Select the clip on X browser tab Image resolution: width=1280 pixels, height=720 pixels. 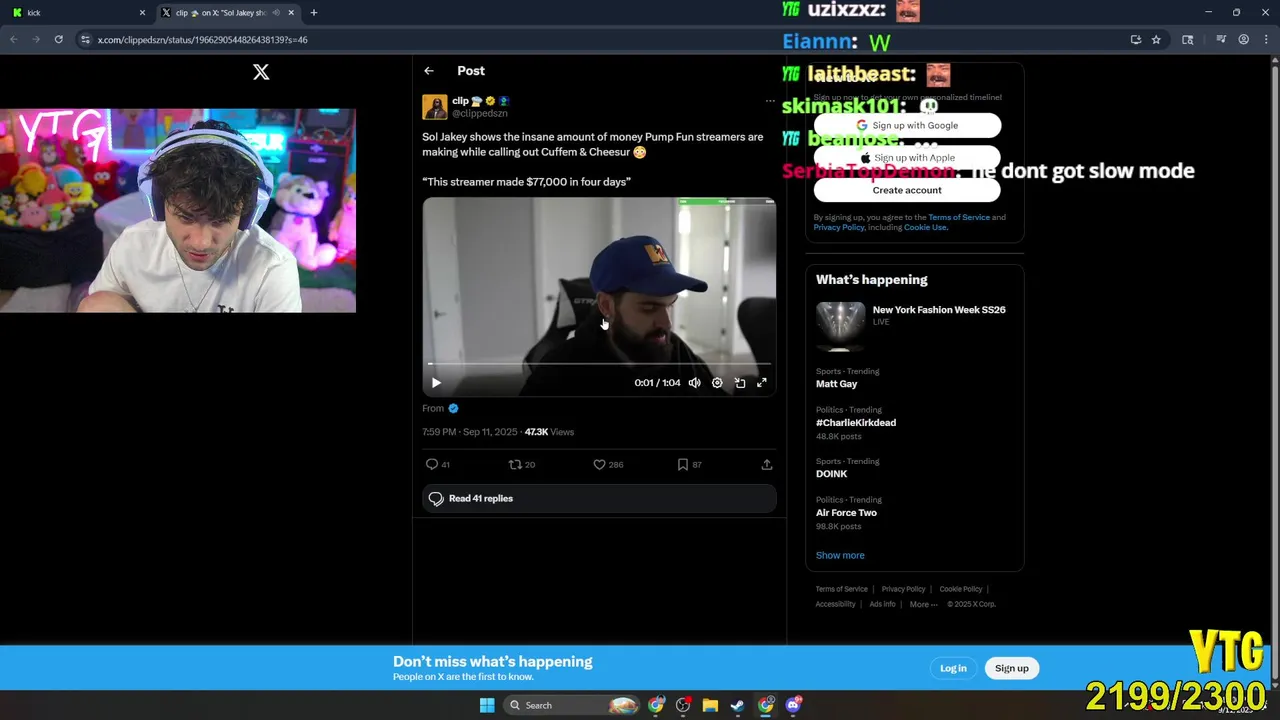point(228,13)
